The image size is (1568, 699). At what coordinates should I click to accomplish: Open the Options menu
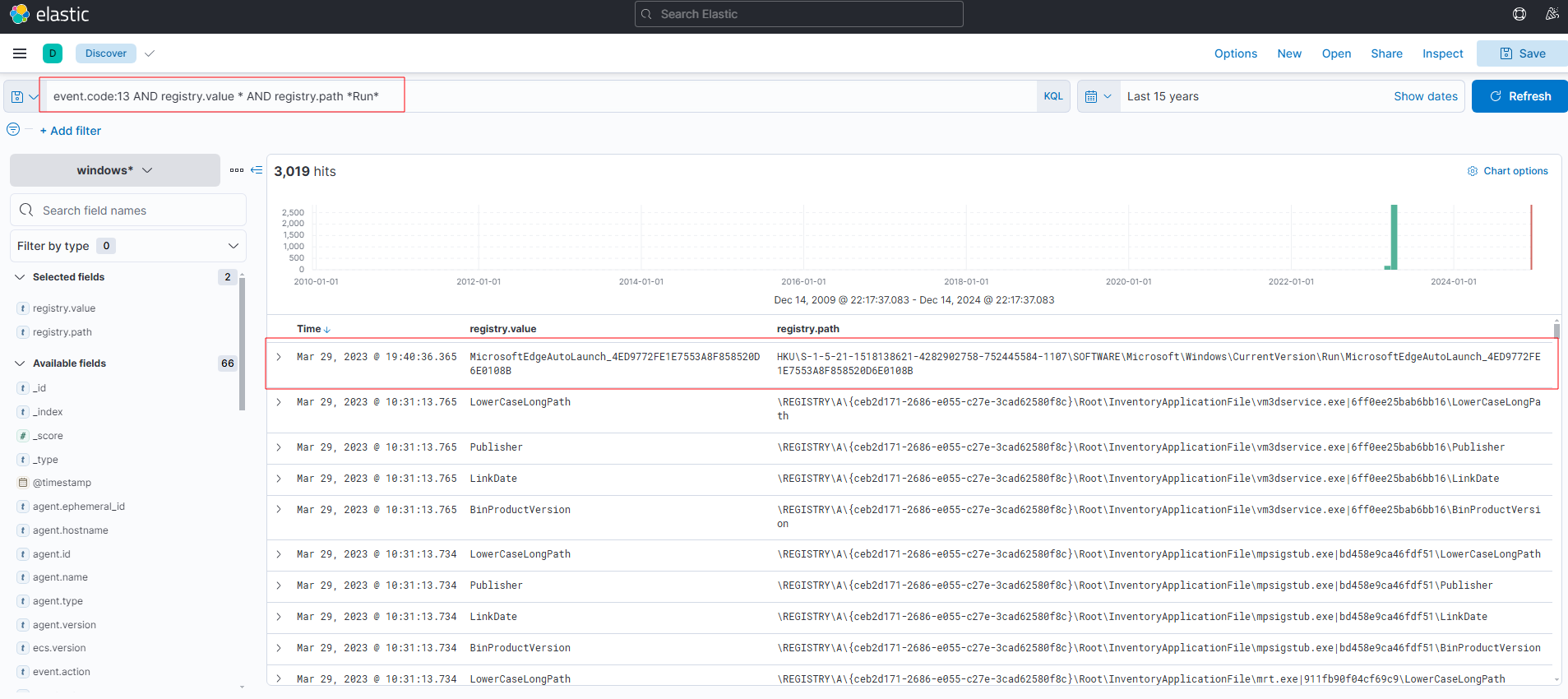(x=1236, y=53)
